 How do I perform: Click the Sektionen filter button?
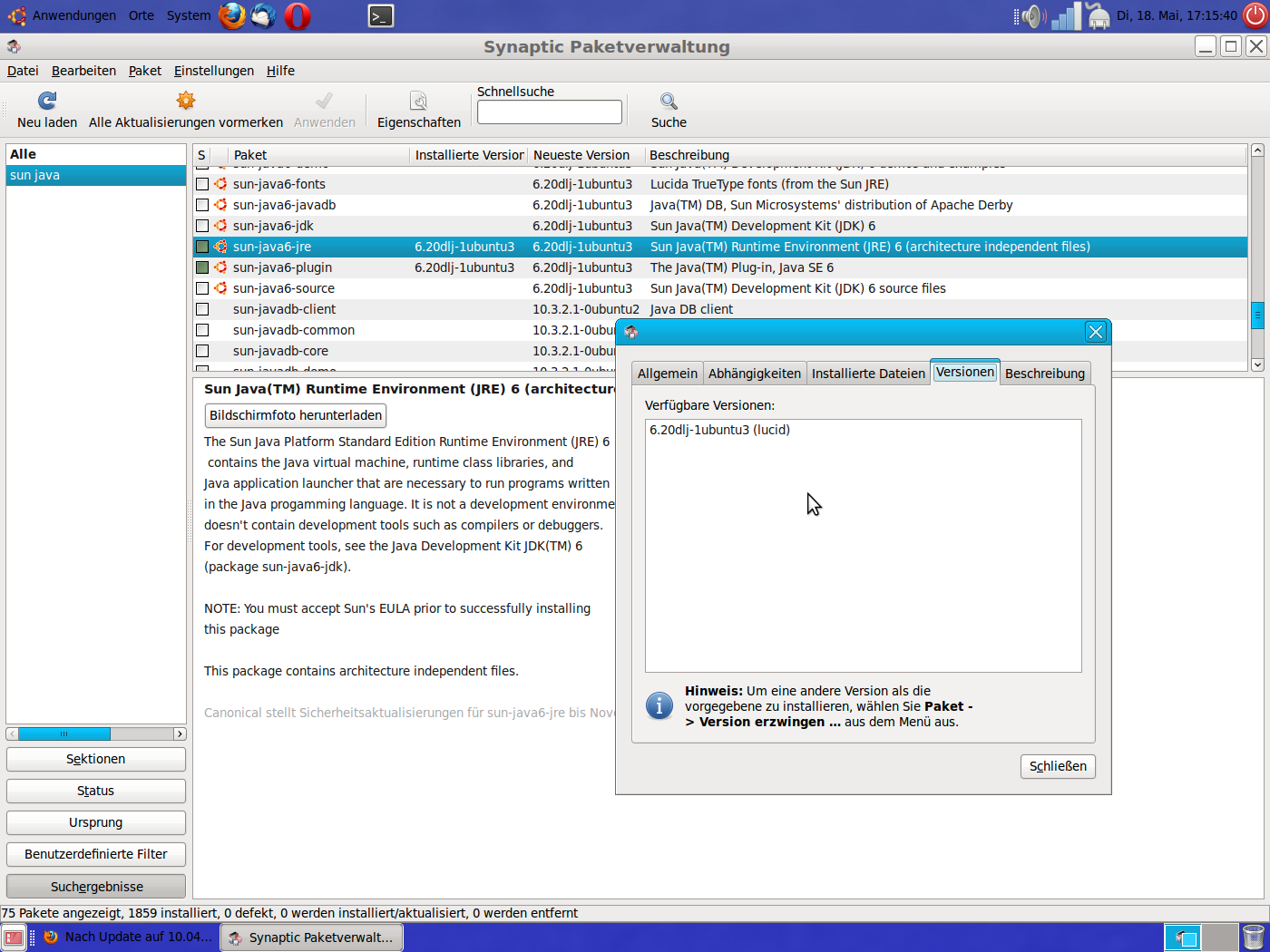pyautogui.click(x=96, y=759)
